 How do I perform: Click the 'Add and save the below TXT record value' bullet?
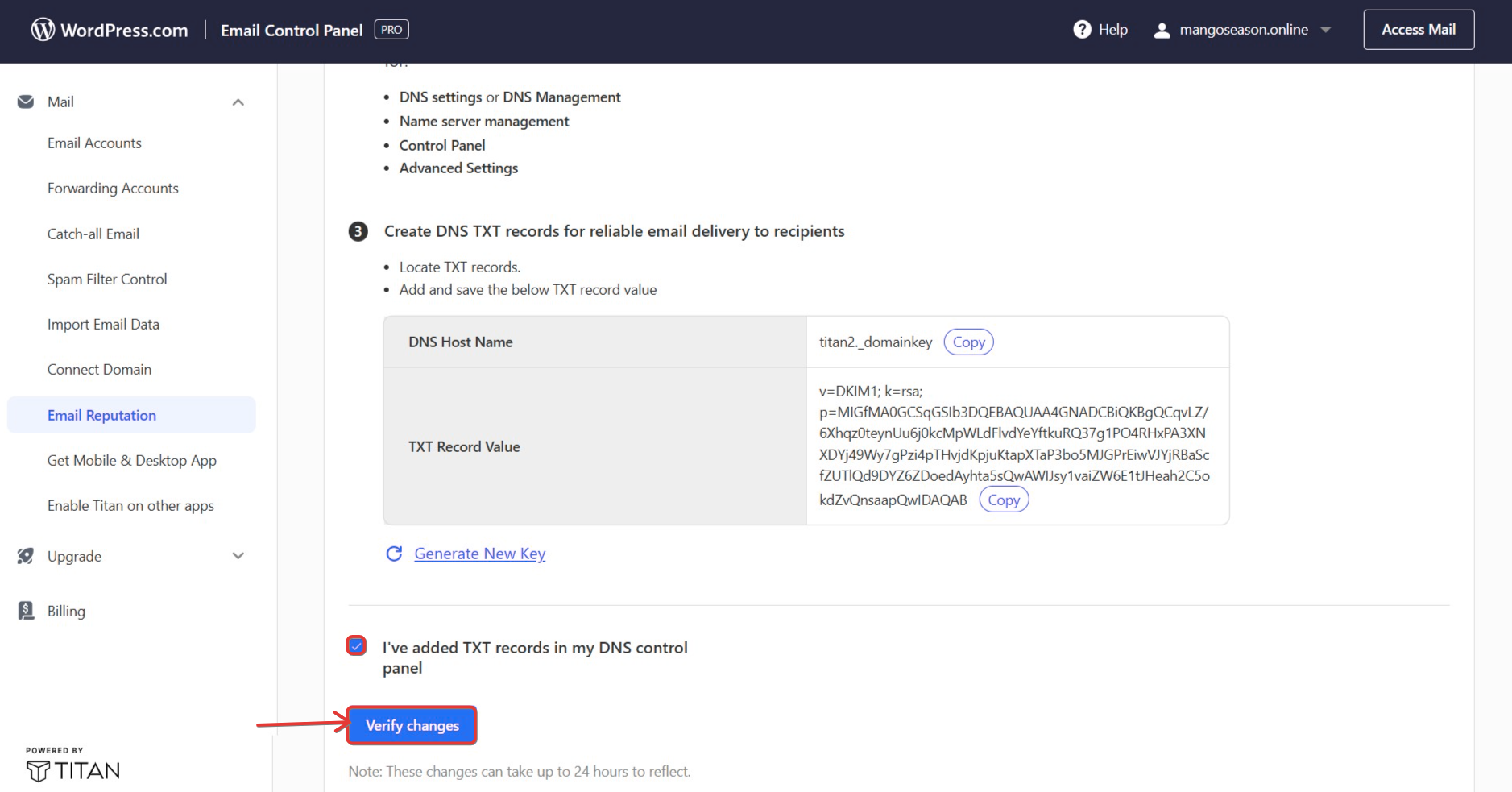click(x=528, y=290)
